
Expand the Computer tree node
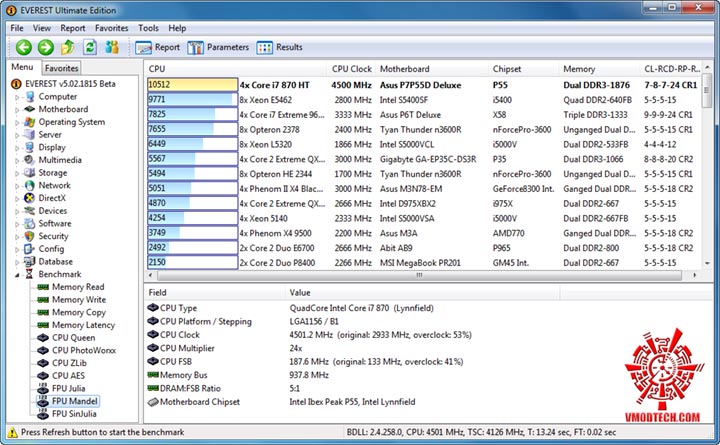point(17,97)
